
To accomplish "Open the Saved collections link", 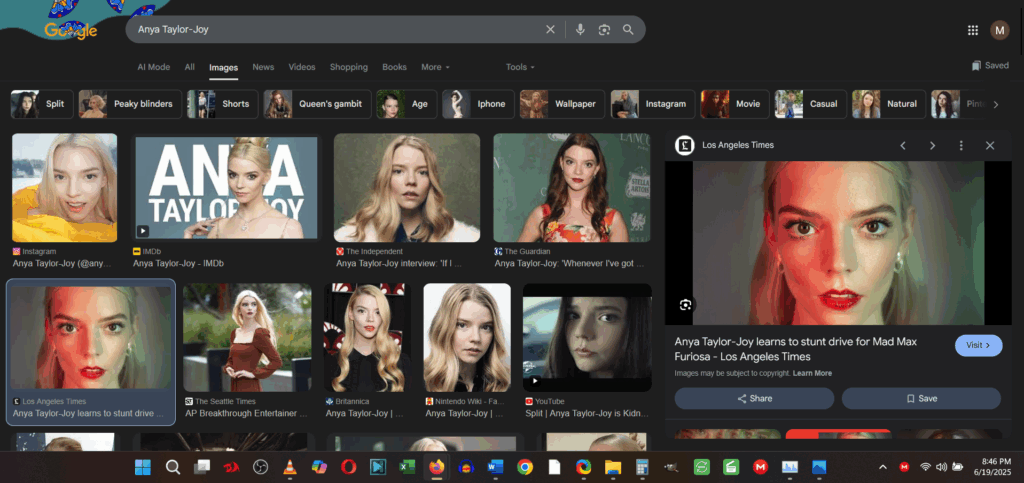I will [990, 65].
